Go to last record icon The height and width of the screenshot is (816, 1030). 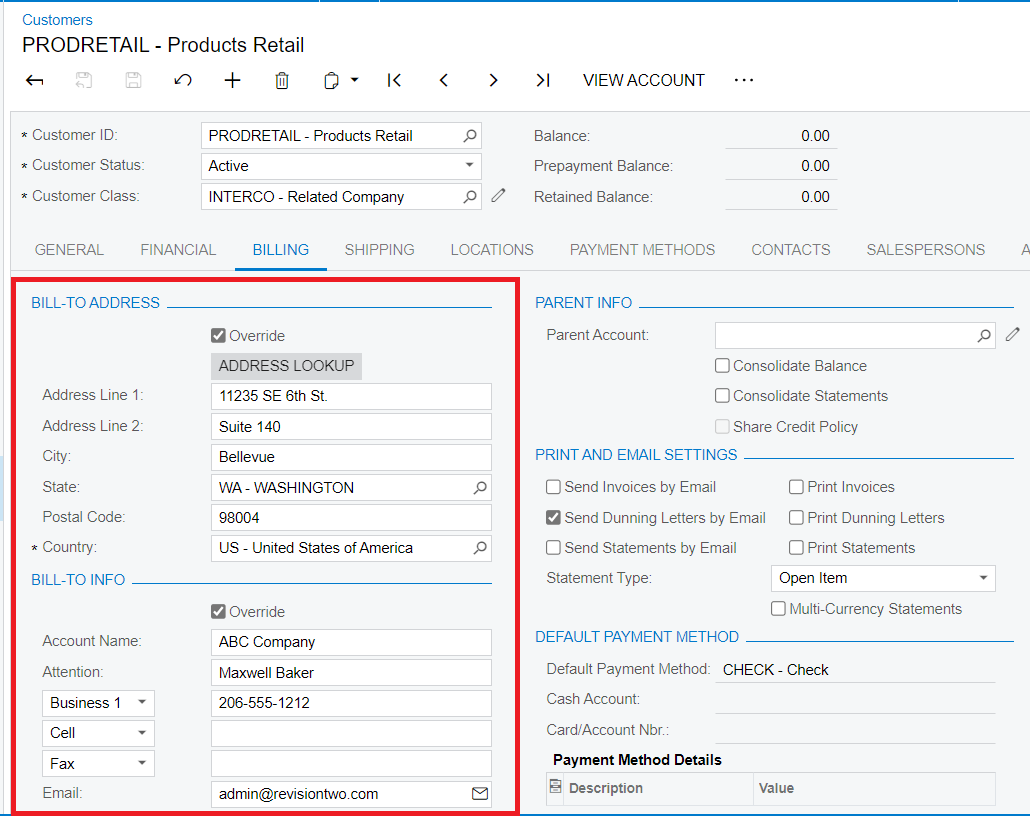543,81
